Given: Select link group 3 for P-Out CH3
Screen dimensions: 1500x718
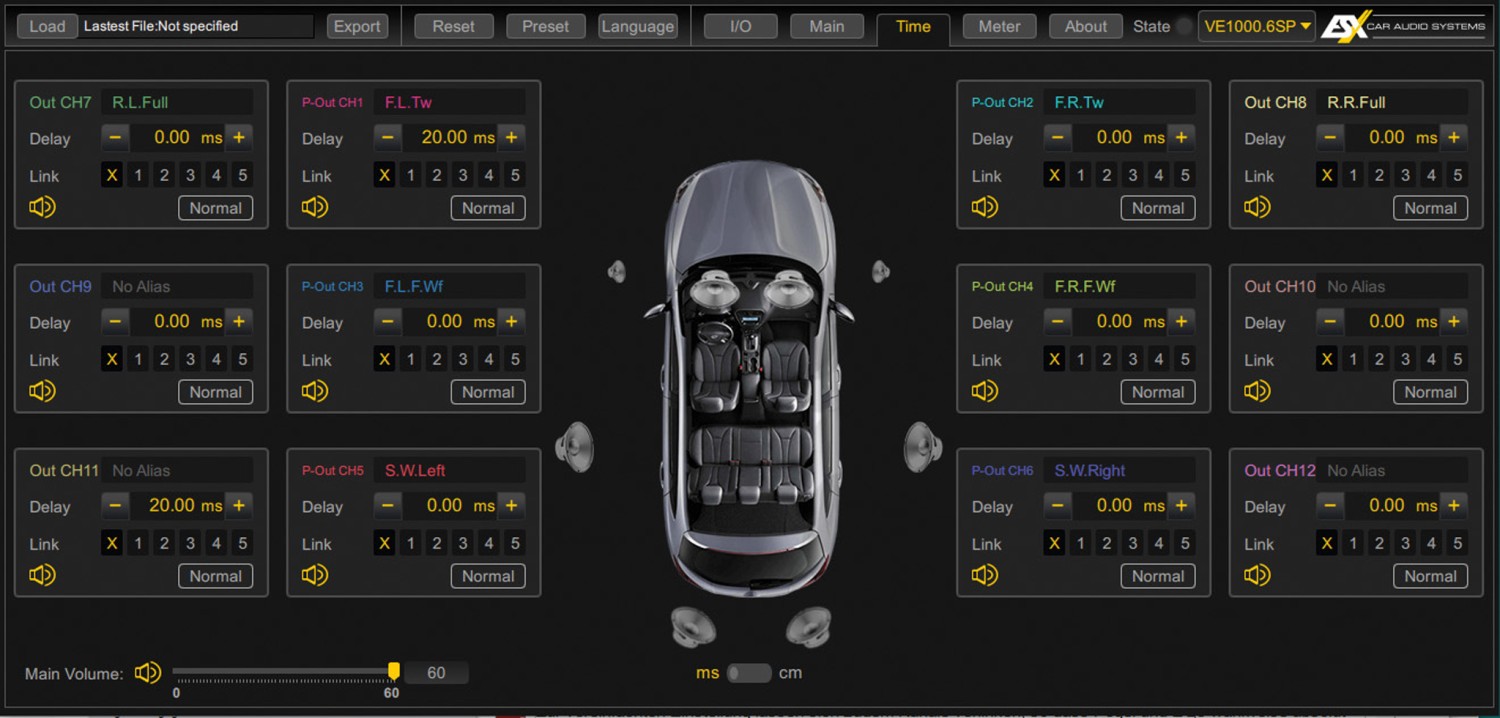Looking at the screenshot, I should [x=463, y=359].
